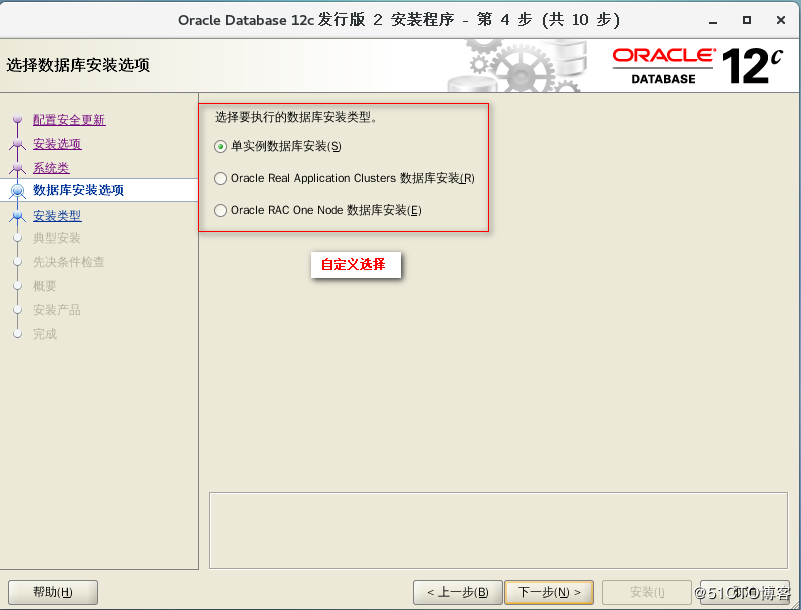Click the 选择要执行的数据库安装类型 prompt text
This screenshot has width=801, height=610.
pos(296,118)
